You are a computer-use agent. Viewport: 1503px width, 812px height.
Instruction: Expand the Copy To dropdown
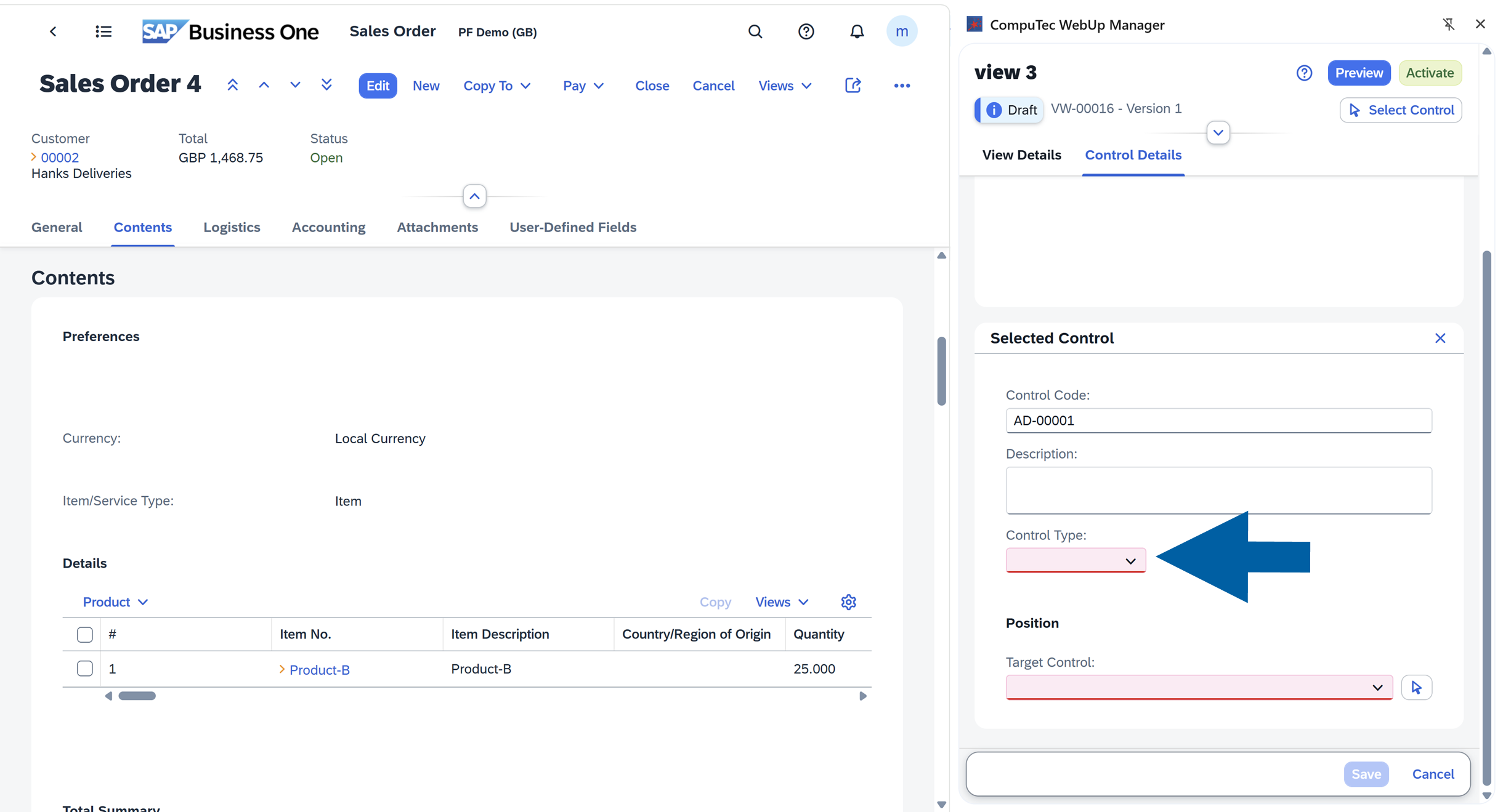coord(497,86)
